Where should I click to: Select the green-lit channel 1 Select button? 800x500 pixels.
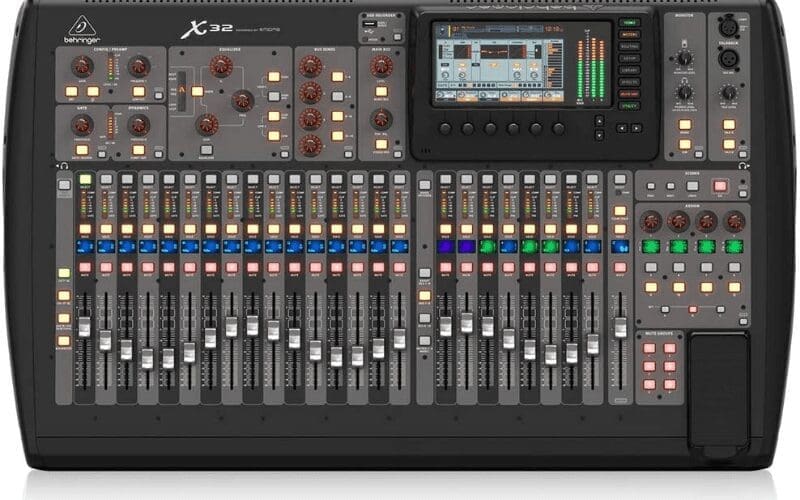(85, 179)
